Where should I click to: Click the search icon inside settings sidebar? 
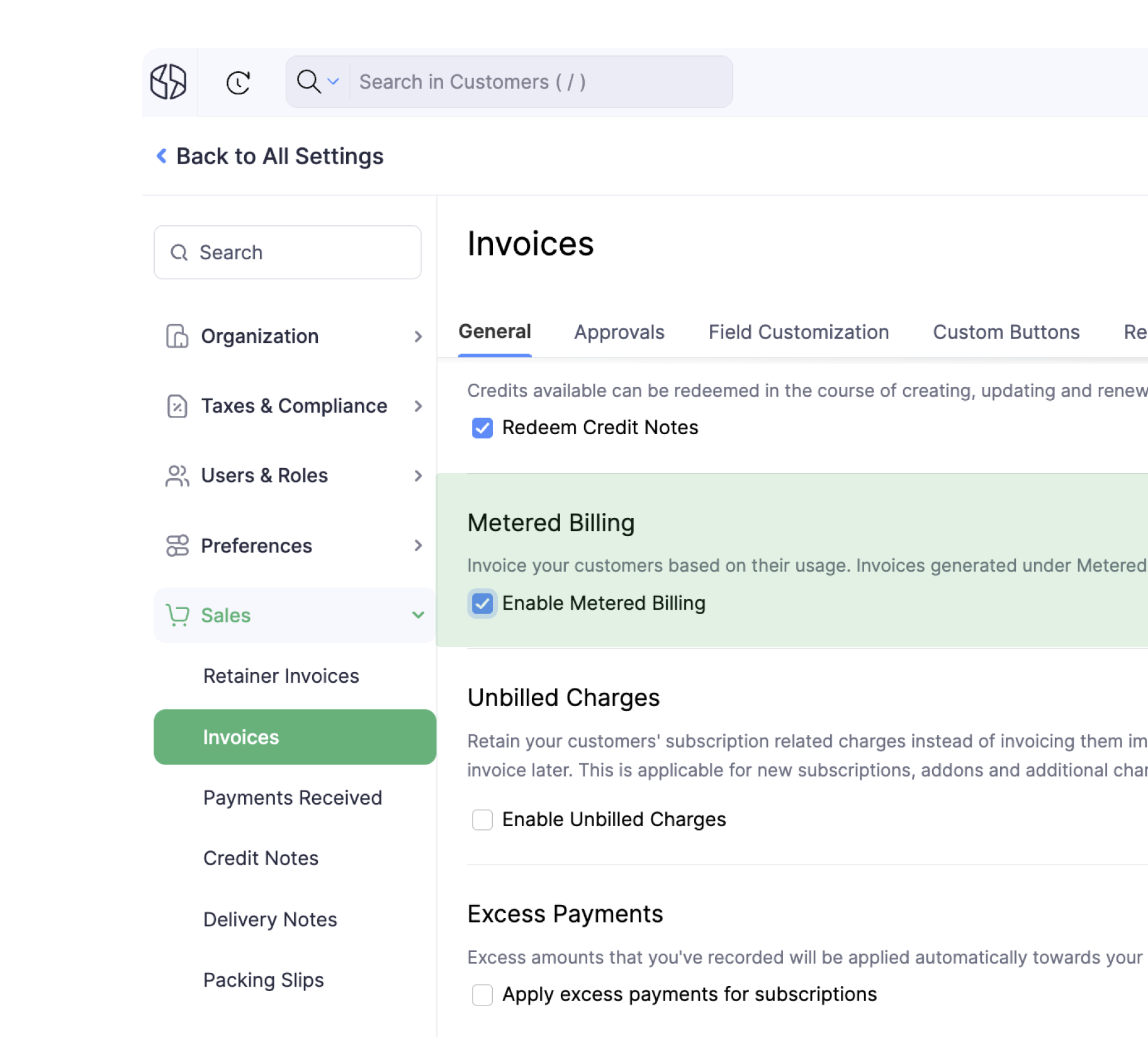[179, 252]
